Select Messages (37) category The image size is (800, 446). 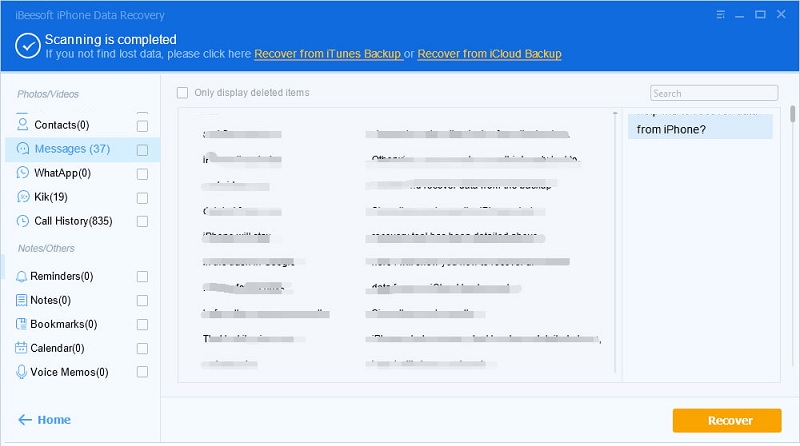tap(72, 149)
